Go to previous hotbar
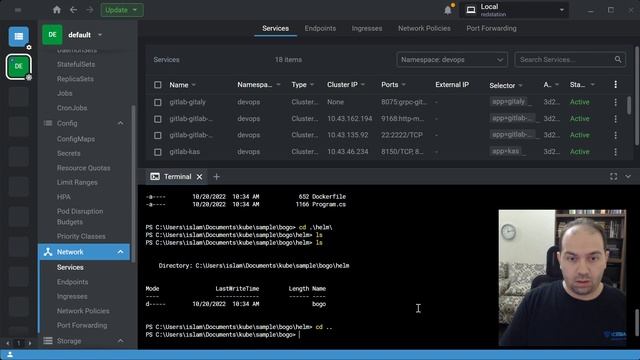This screenshot has height=360, width=640. pyautogui.click(x=7, y=343)
